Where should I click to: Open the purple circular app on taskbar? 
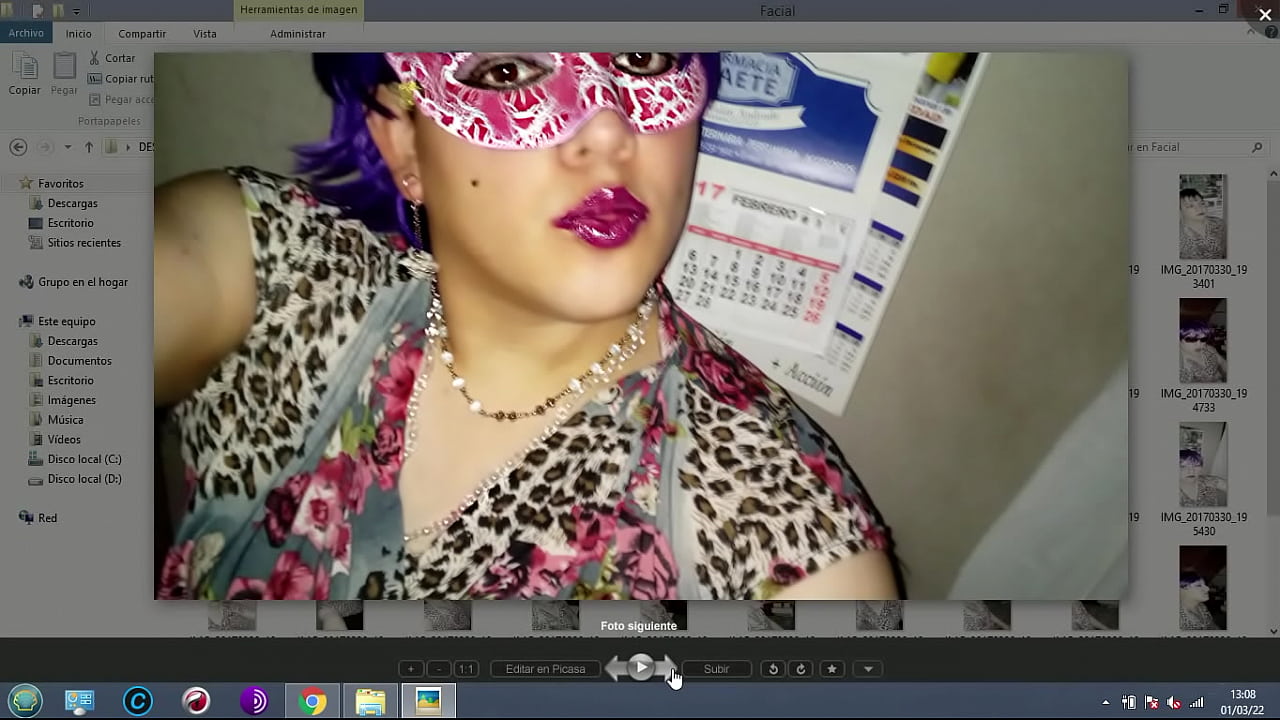pos(254,702)
